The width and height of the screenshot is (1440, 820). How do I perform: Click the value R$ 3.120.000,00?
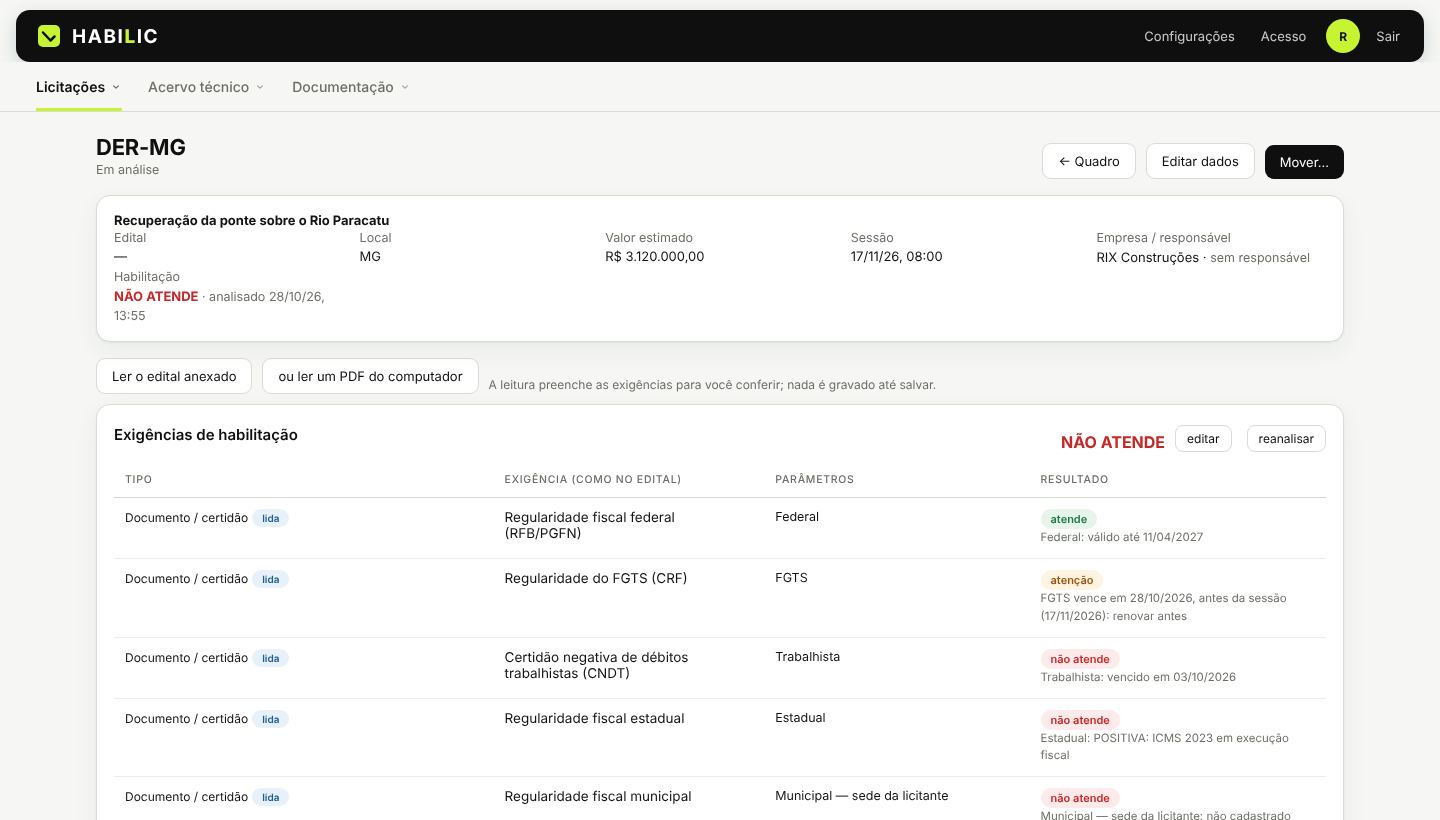coord(654,256)
